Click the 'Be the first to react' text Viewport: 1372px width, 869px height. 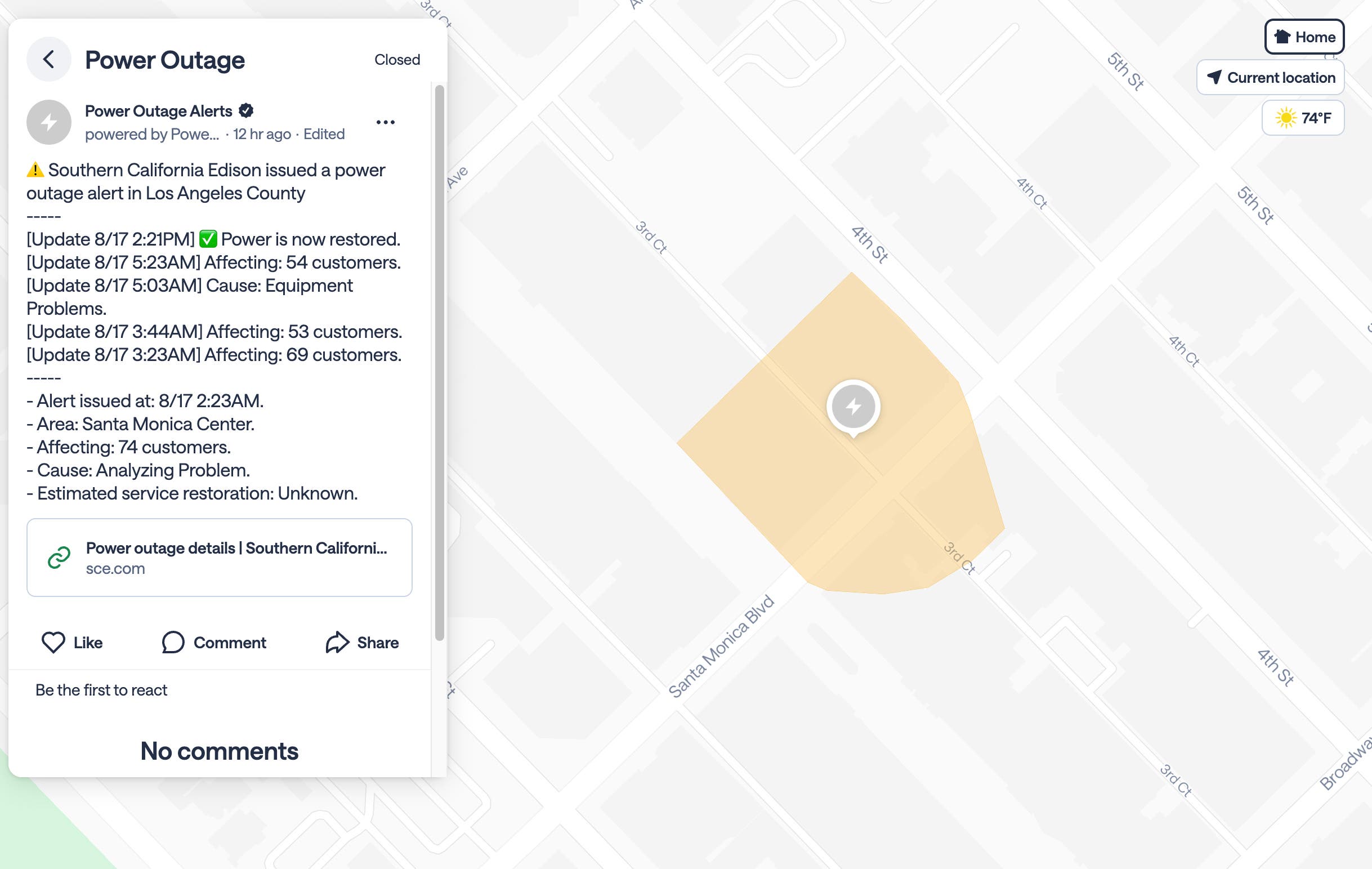coord(101,690)
